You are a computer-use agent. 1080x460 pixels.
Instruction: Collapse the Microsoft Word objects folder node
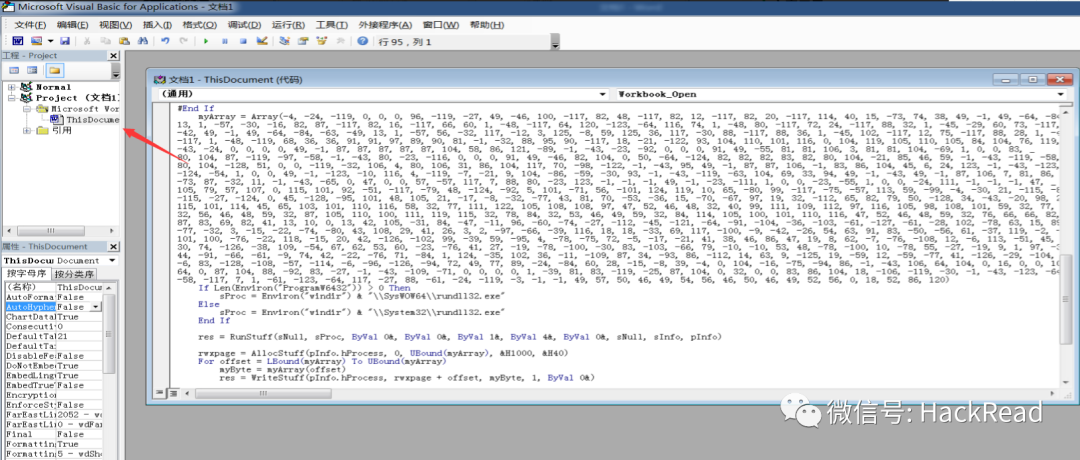(26, 109)
